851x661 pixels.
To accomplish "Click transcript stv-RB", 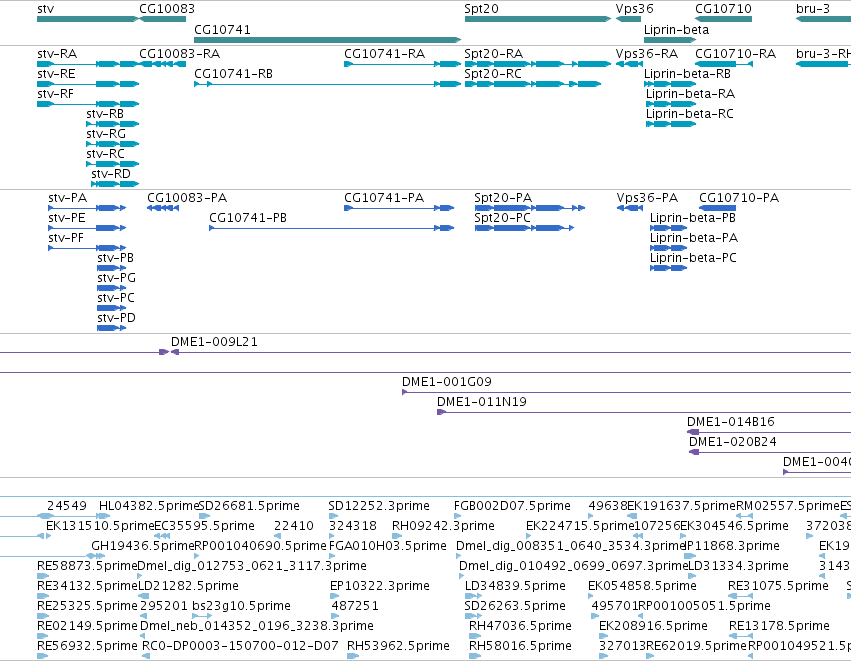I will pos(113,124).
